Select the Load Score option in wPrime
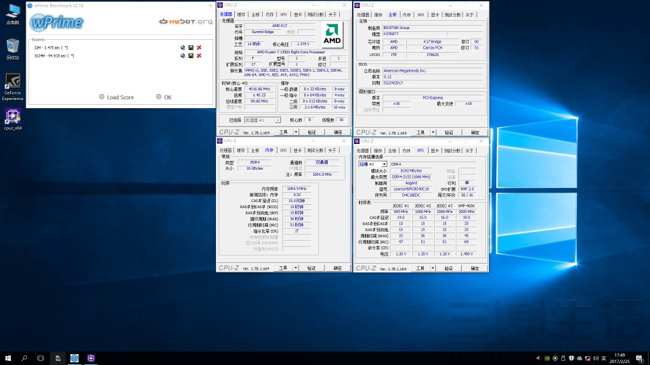The width and height of the screenshot is (650, 365). pyautogui.click(x=116, y=97)
